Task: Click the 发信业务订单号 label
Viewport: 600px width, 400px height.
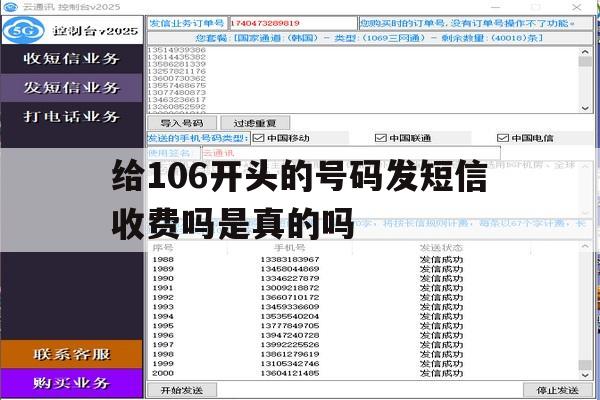Action: point(187,23)
